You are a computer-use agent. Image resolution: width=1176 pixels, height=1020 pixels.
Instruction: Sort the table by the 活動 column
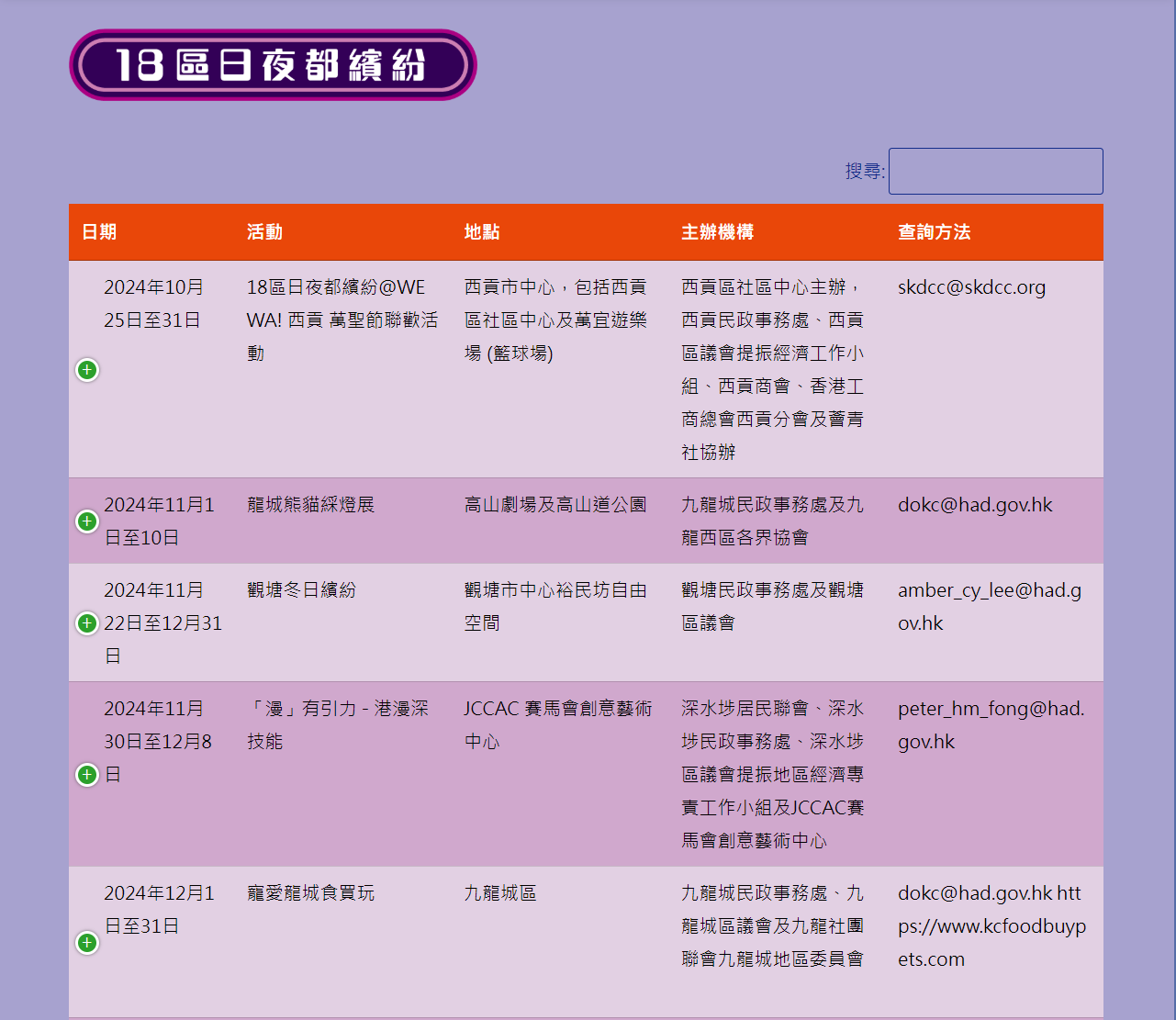pos(264,232)
